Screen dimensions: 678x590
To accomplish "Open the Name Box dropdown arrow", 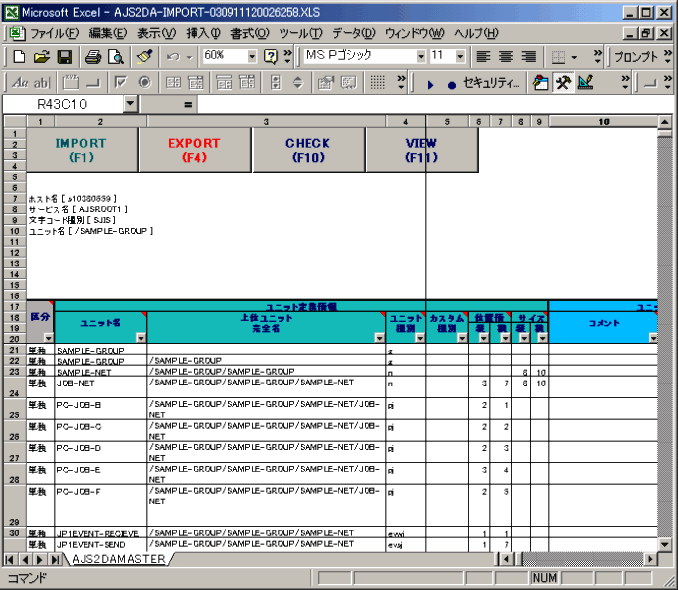I will pyautogui.click(x=130, y=104).
